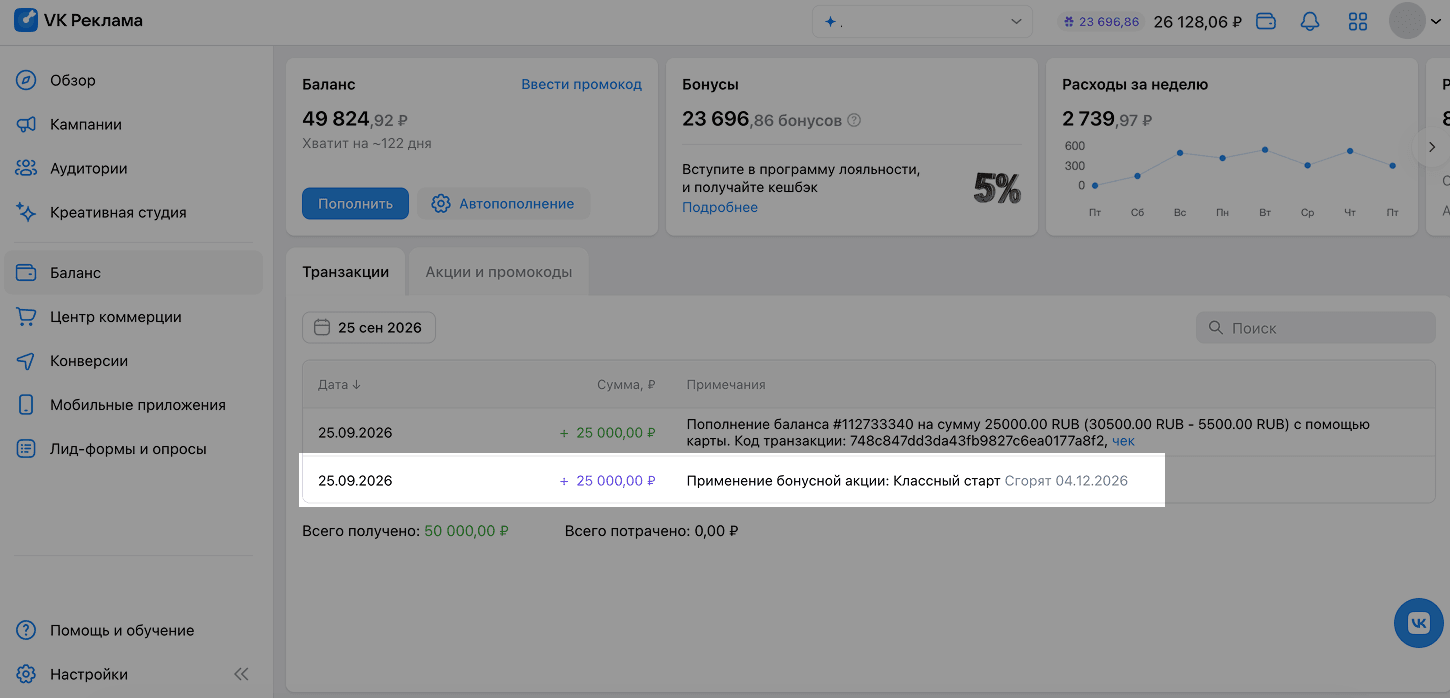The height and width of the screenshot is (698, 1450).
Task: Open Автопополнение settings button
Action: coord(503,204)
